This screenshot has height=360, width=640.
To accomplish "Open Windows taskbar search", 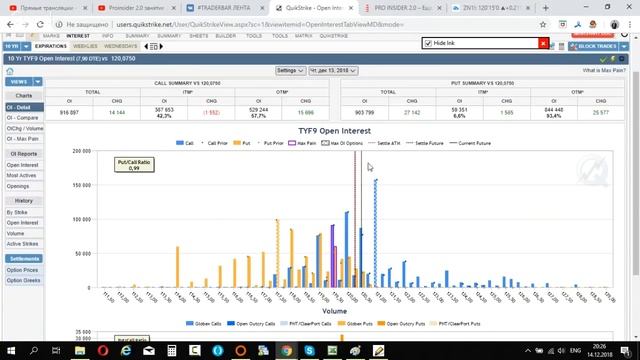I will tap(34, 351).
